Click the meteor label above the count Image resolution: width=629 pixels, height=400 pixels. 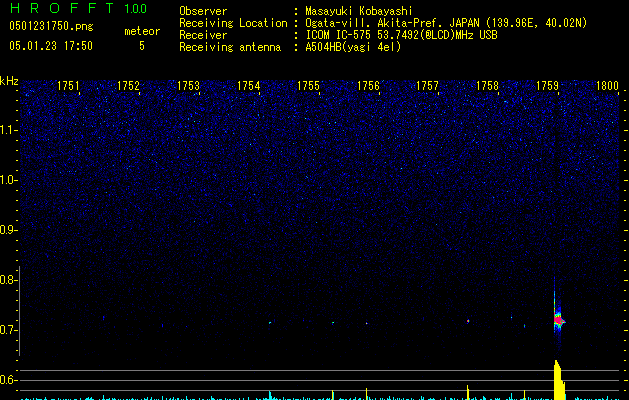pyautogui.click(x=142, y=31)
